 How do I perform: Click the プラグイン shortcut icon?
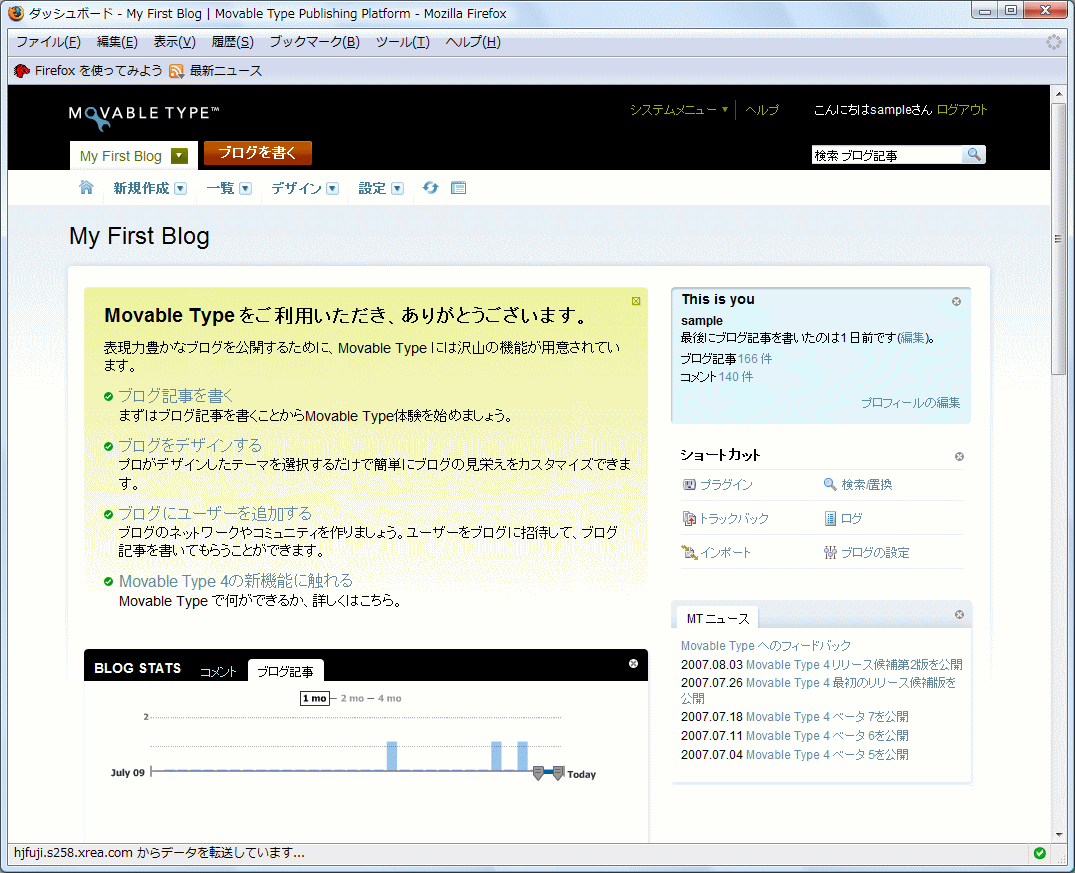pos(689,485)
